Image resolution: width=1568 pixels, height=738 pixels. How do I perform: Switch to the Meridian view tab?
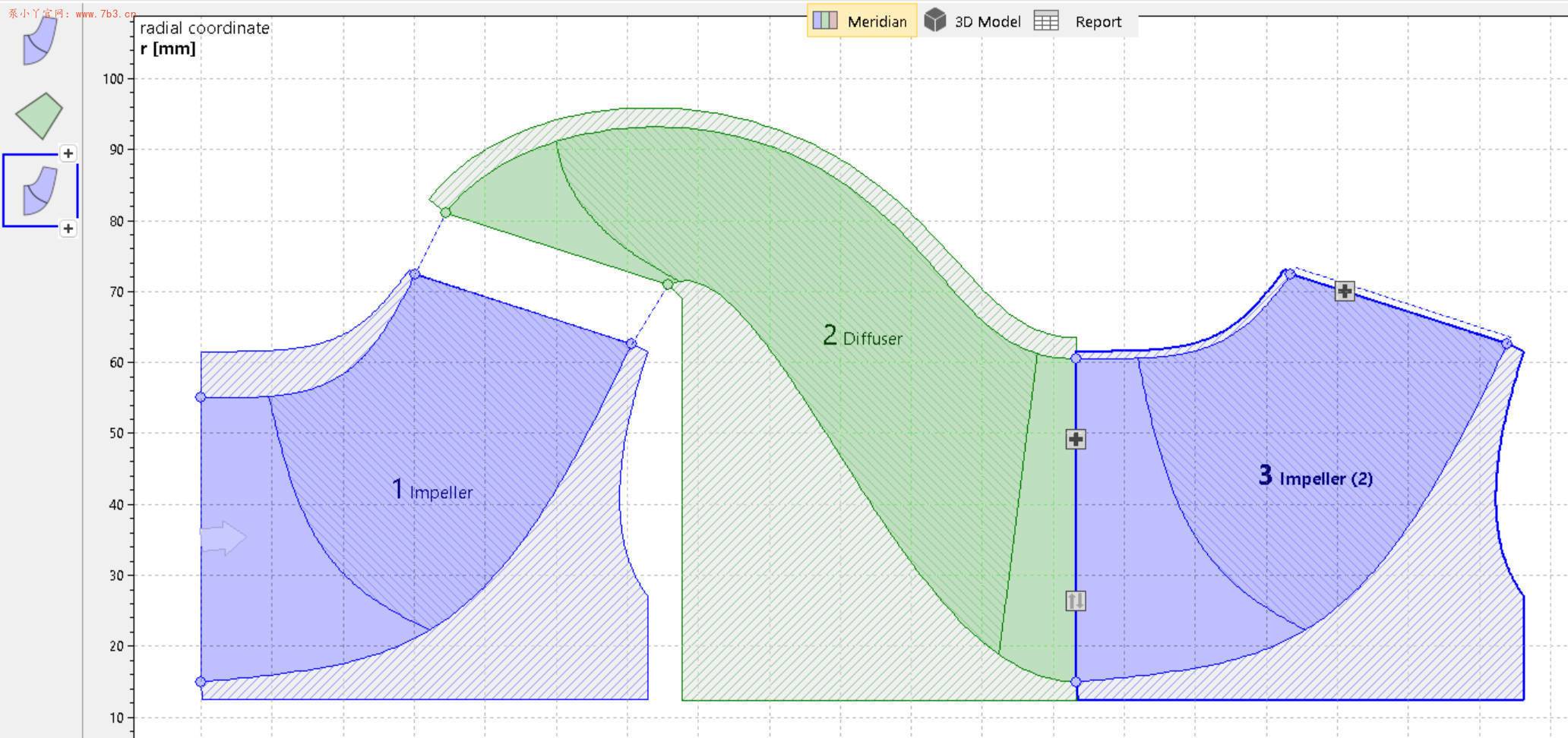pyautogui.click(x=861, y=21)
